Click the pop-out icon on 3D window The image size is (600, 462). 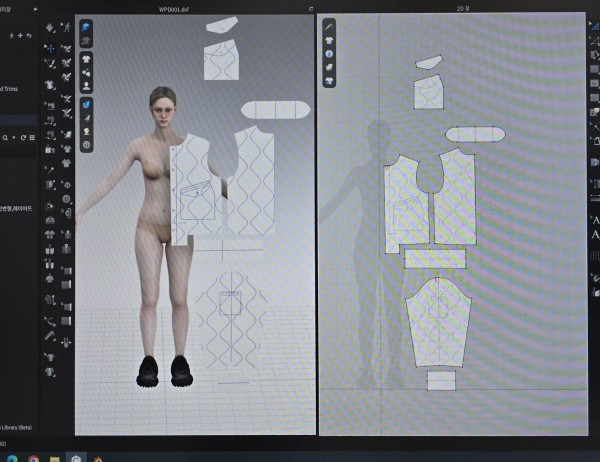[310, 8]
